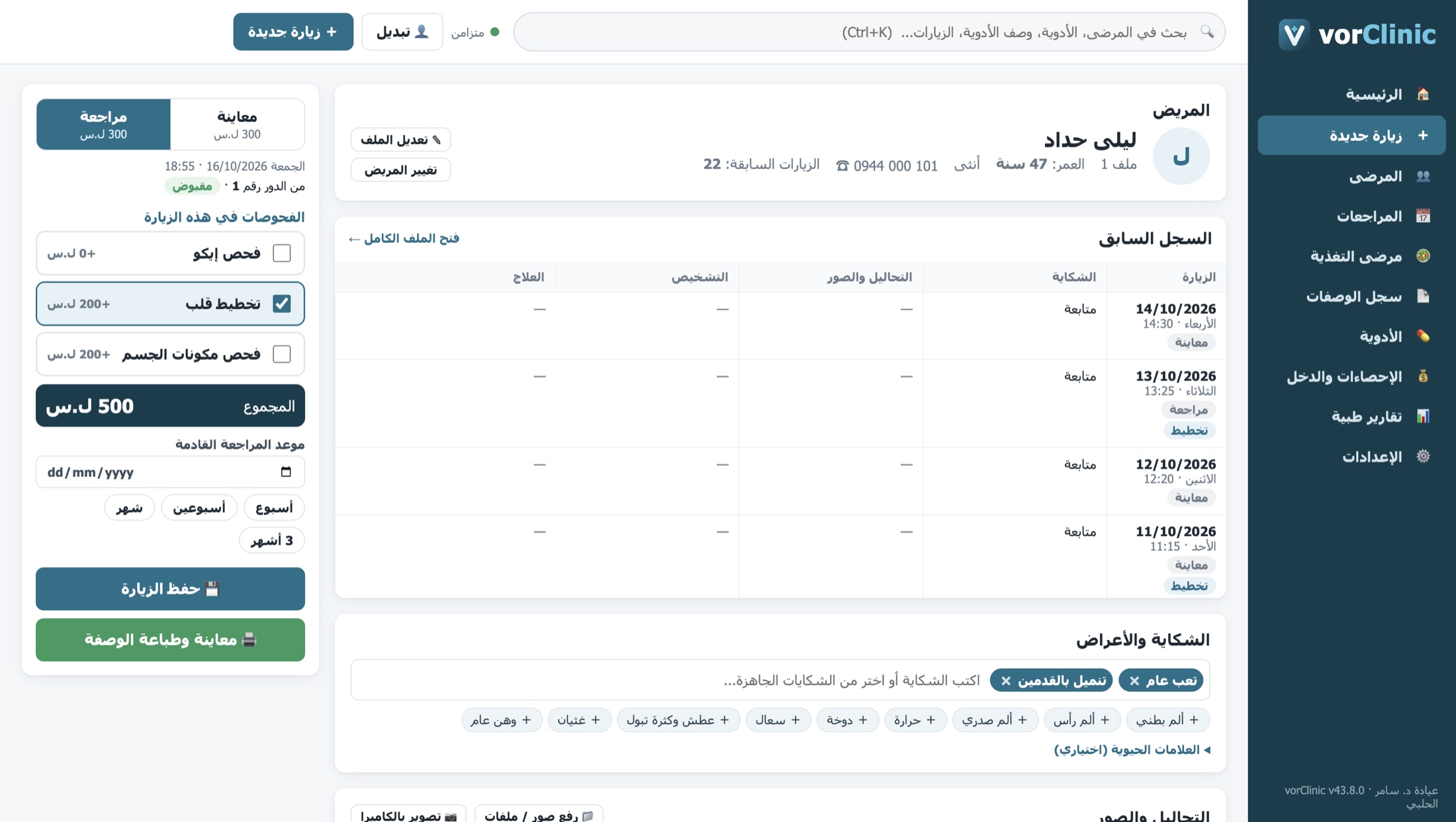This screenshot has width=1456, height=822.
Task: Click تعديل الملف edit button
Action: coord(401,140)
